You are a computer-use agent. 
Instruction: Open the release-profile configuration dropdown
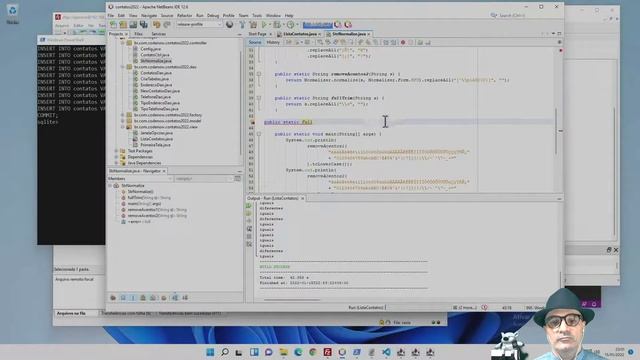[199, 24]
